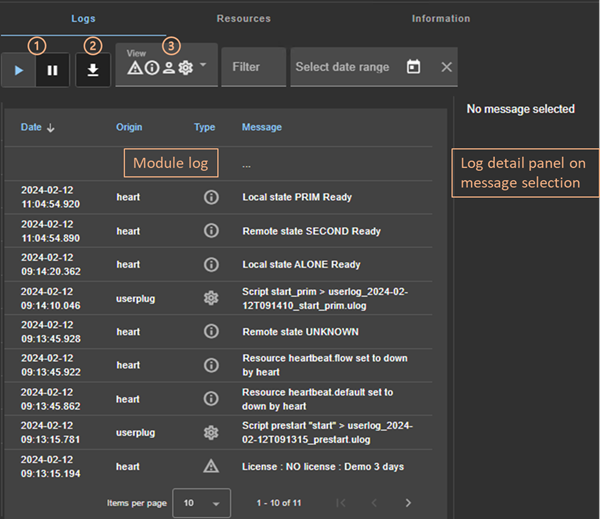Select the Logs tab

pos(84,18)
